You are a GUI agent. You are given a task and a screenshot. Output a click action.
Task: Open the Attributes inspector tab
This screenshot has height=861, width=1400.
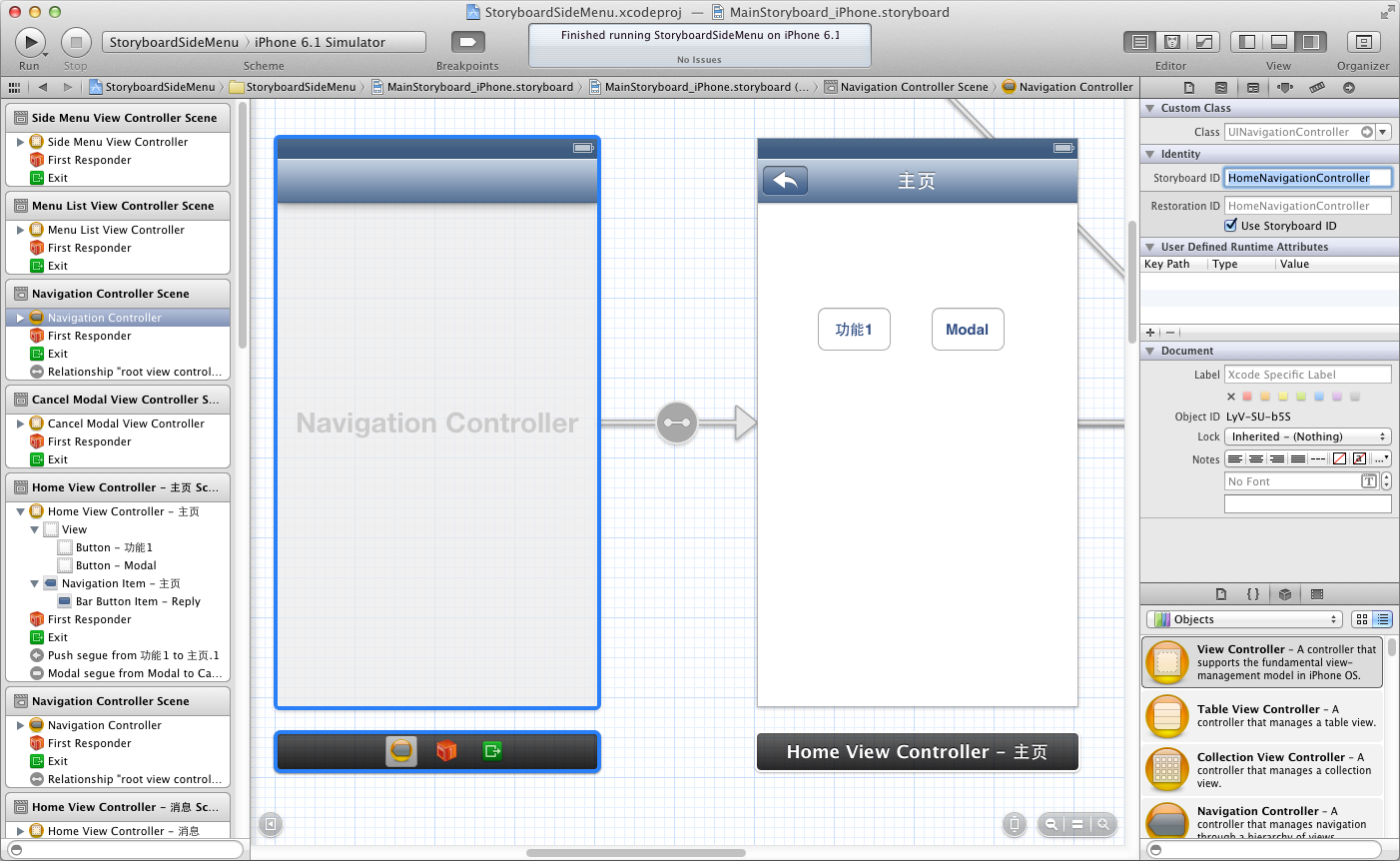[1285, 88]
